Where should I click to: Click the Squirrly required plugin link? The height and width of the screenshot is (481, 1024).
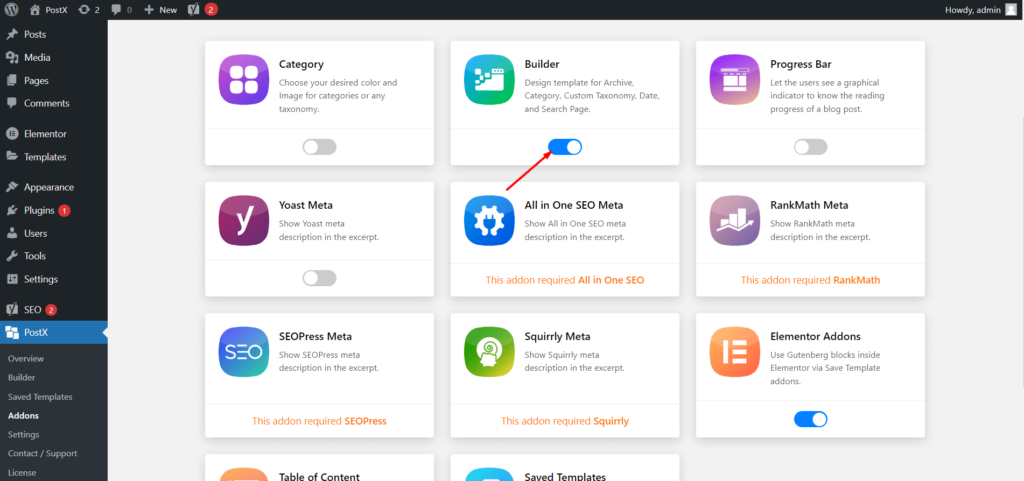point(611,421)
